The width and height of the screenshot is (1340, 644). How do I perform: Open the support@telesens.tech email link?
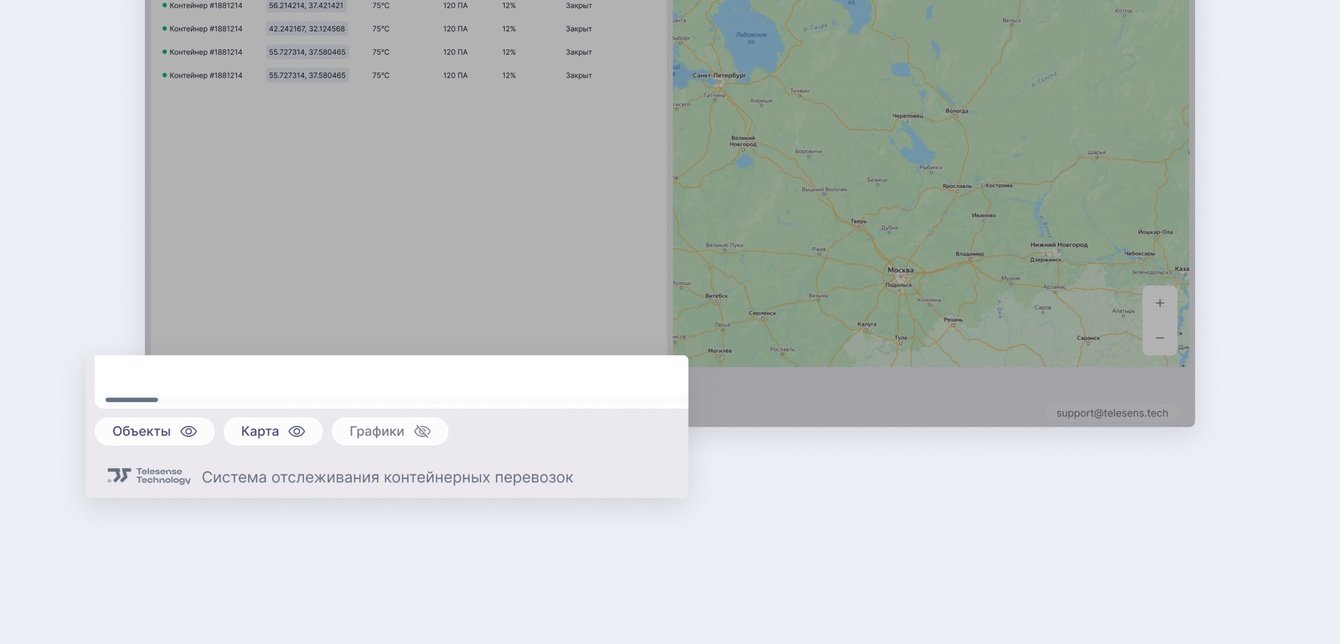(x=1112, y=413)
